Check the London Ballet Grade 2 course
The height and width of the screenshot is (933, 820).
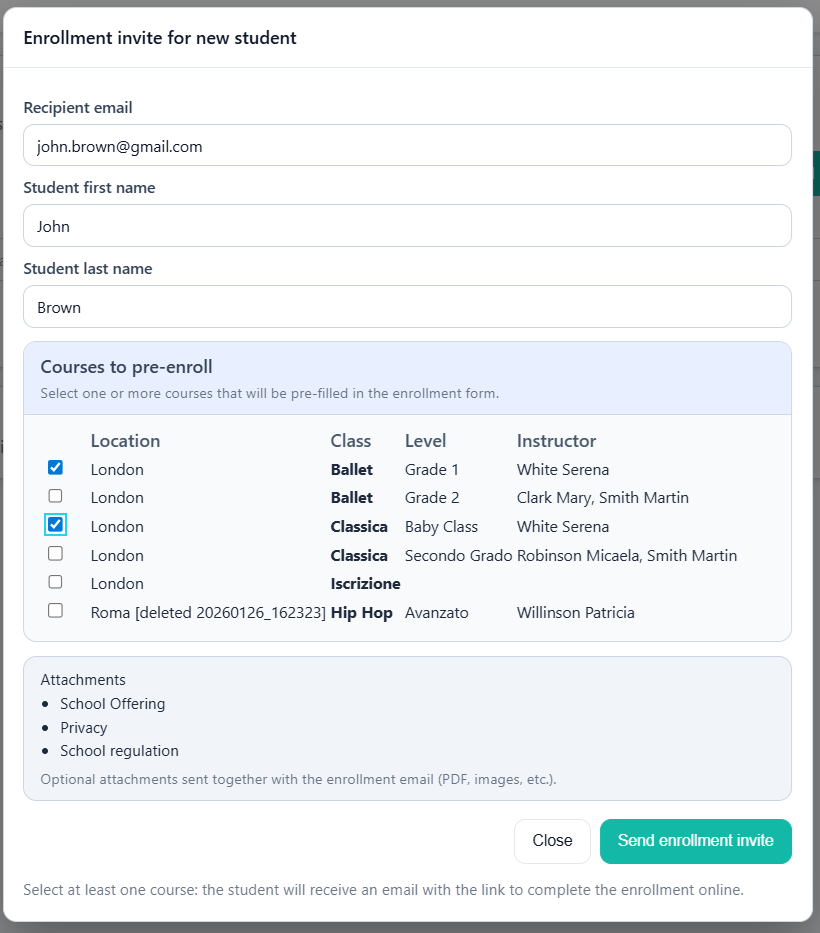[55, 495]
